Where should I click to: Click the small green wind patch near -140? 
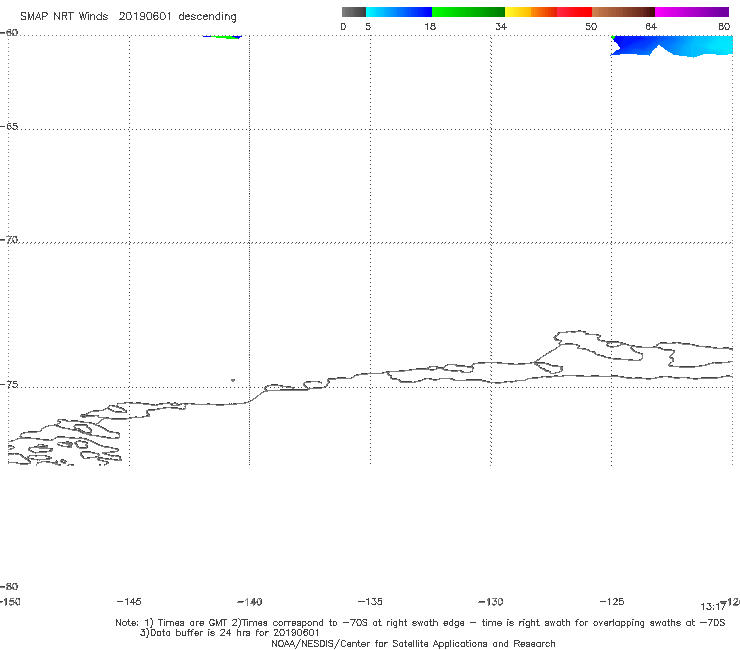tap(222, 36)
